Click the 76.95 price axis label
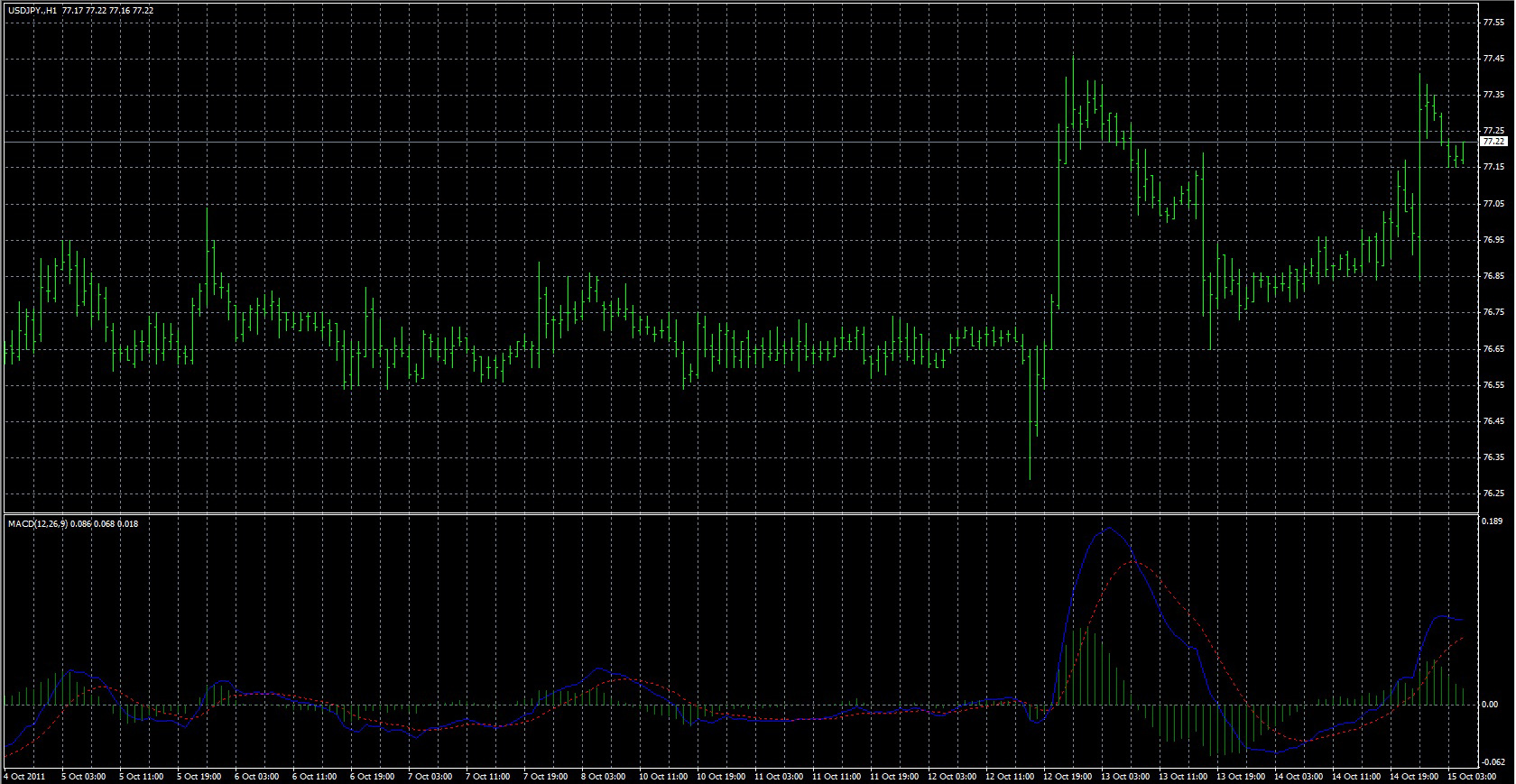The image size is (1516, 784). [1493, 240]
